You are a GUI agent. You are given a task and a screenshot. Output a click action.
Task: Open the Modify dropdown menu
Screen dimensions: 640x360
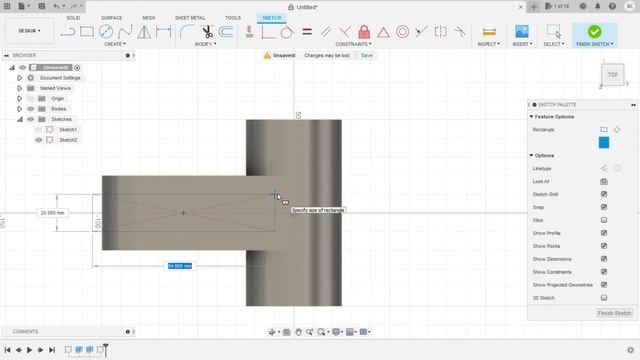click(205, 44)
